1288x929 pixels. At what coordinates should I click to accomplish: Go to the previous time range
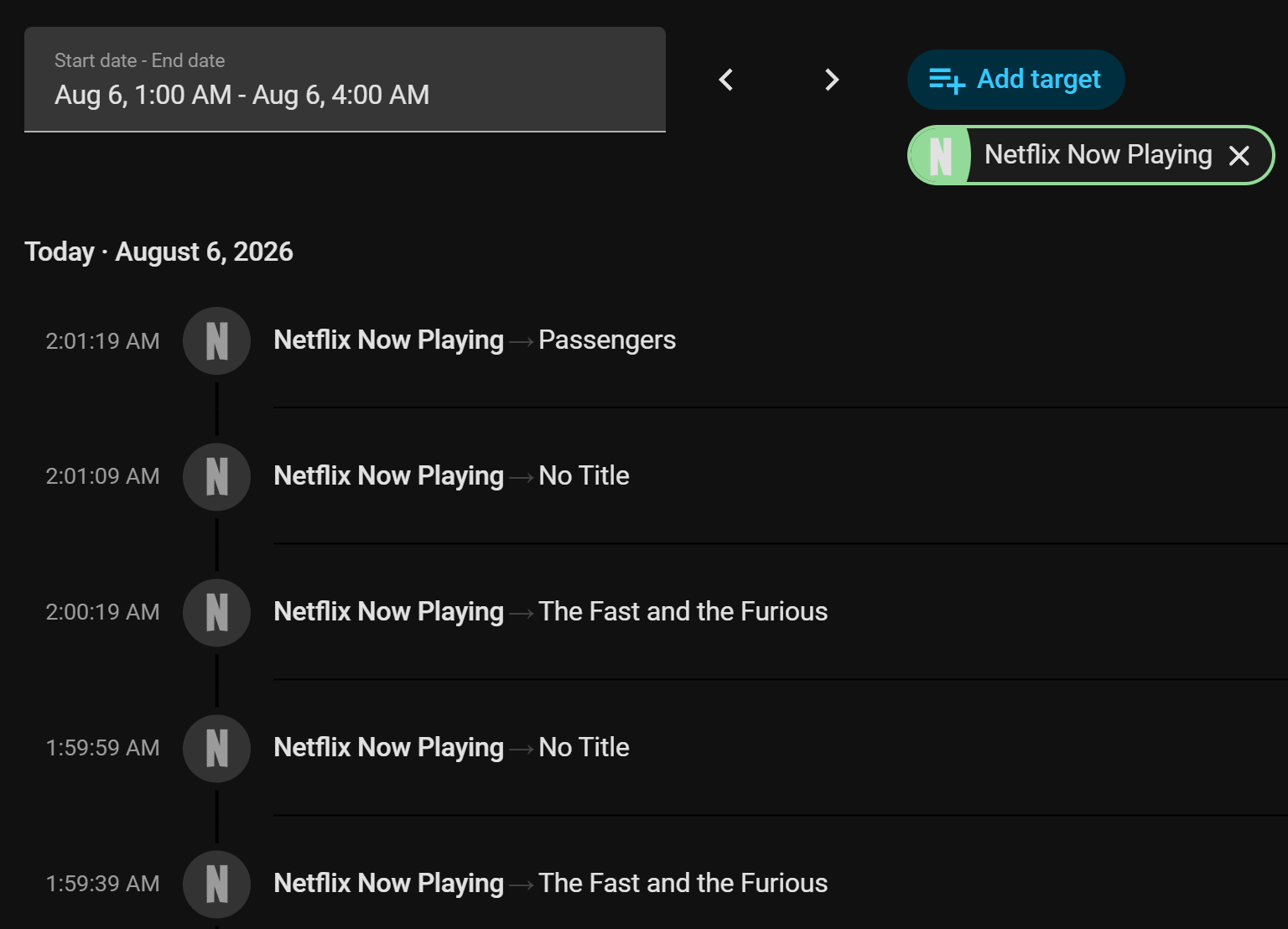pos(726,80)
